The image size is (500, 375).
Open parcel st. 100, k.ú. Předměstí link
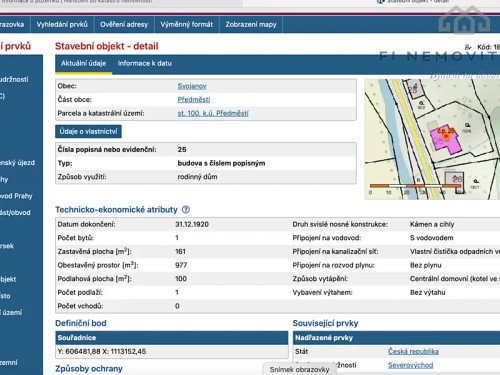tap(213, 113)
